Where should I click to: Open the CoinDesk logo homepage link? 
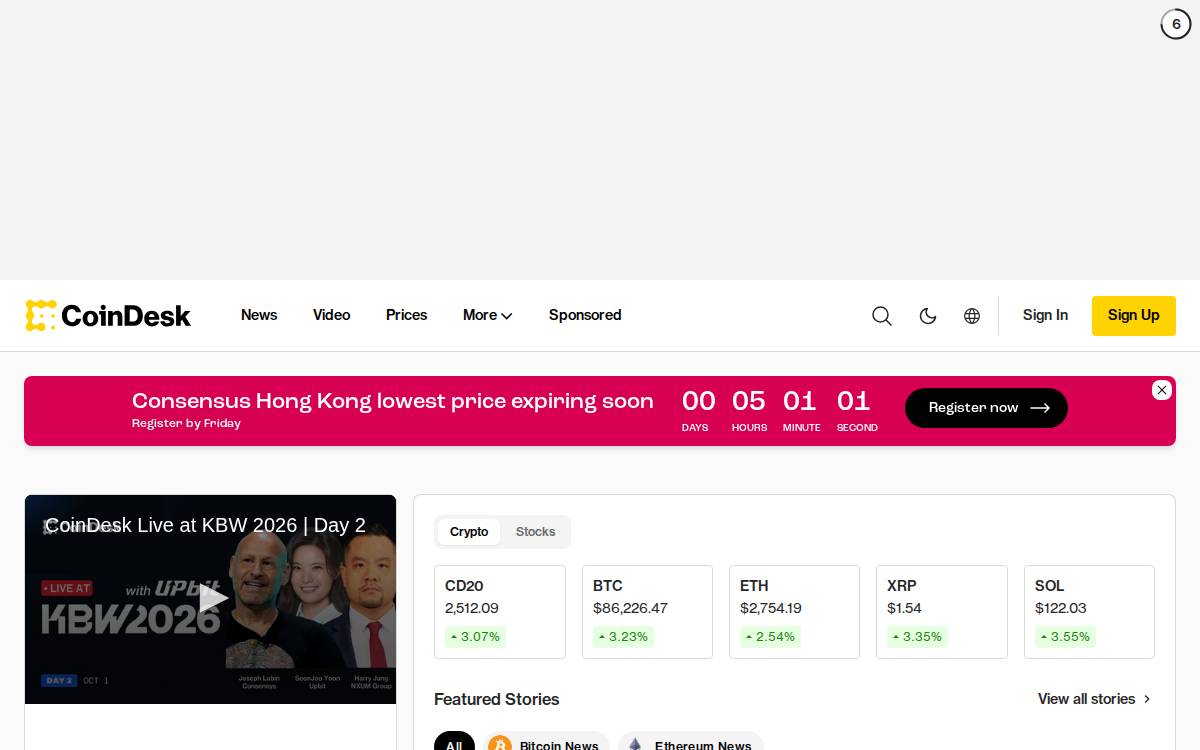[x=108, y=316]
